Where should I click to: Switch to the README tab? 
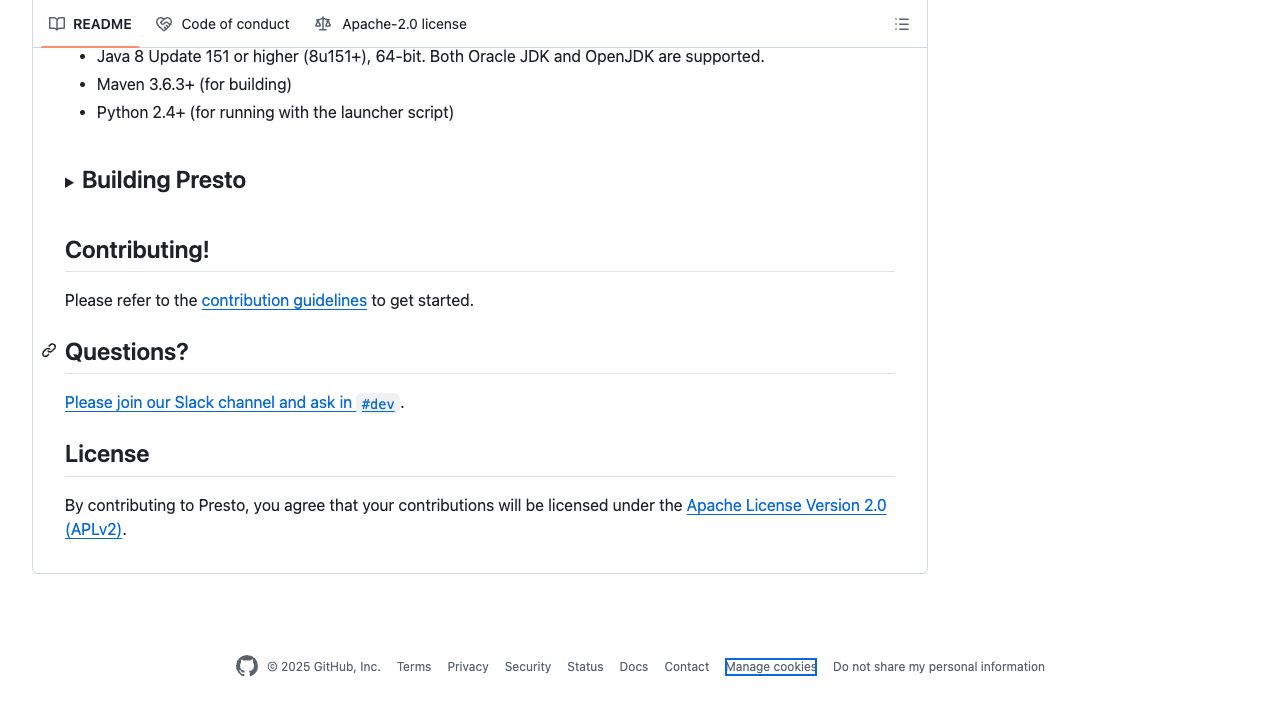click(x=101, y=24)
